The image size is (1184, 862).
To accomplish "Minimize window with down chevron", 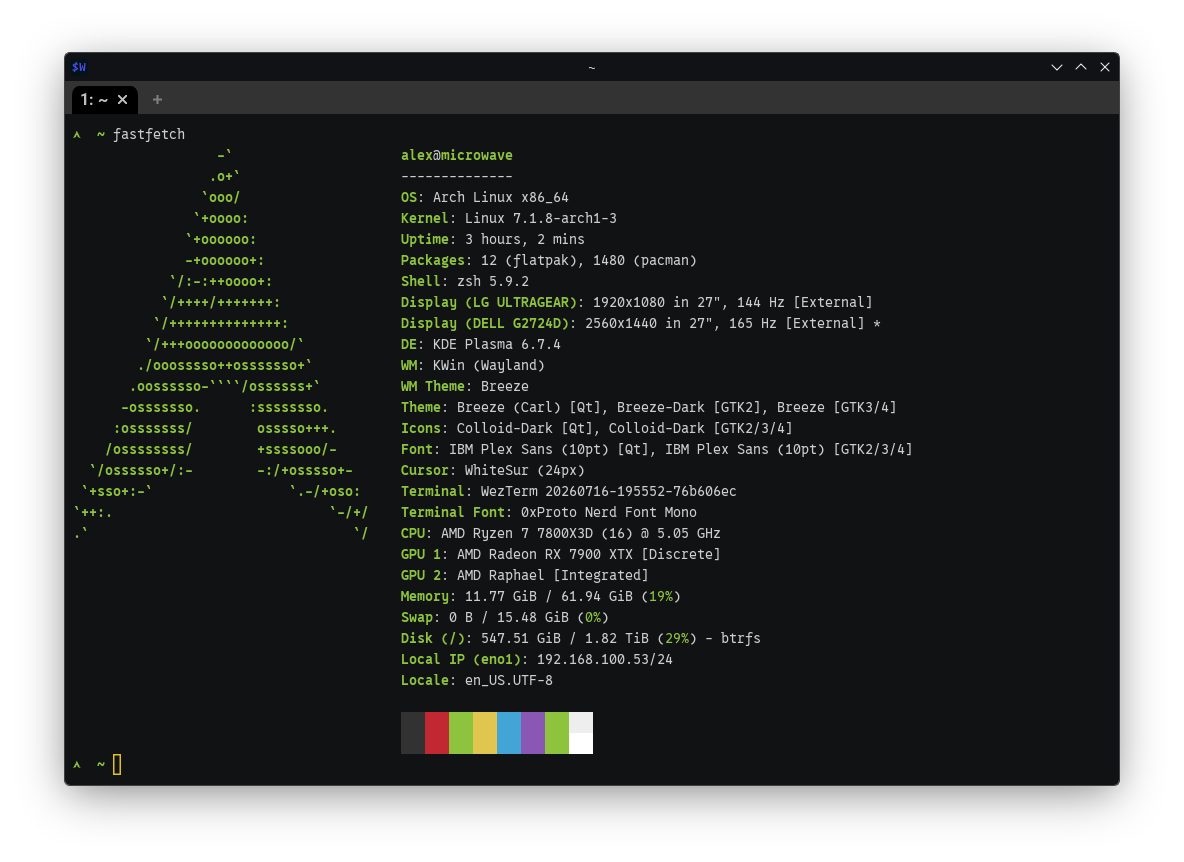I will 1057,67.
